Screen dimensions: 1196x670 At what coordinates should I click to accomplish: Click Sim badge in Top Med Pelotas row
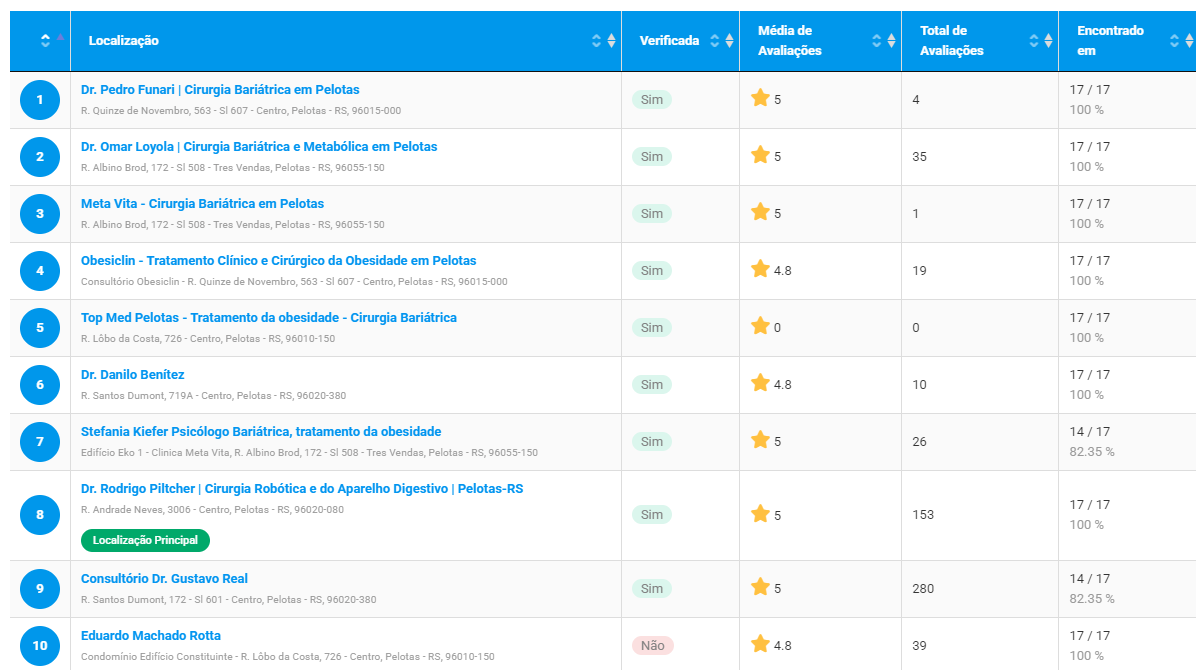pyautogui.click(x=651, y=327)
